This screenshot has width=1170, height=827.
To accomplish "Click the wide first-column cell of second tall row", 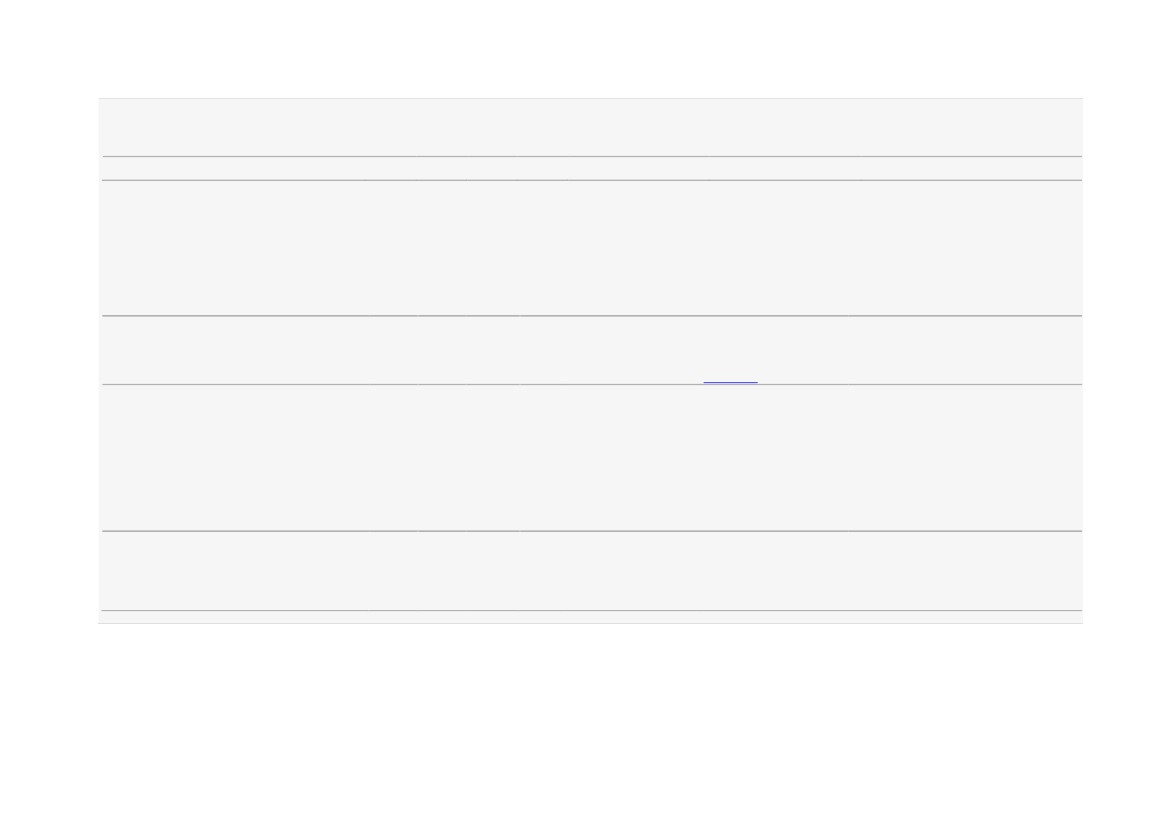I will coord(235,458).
